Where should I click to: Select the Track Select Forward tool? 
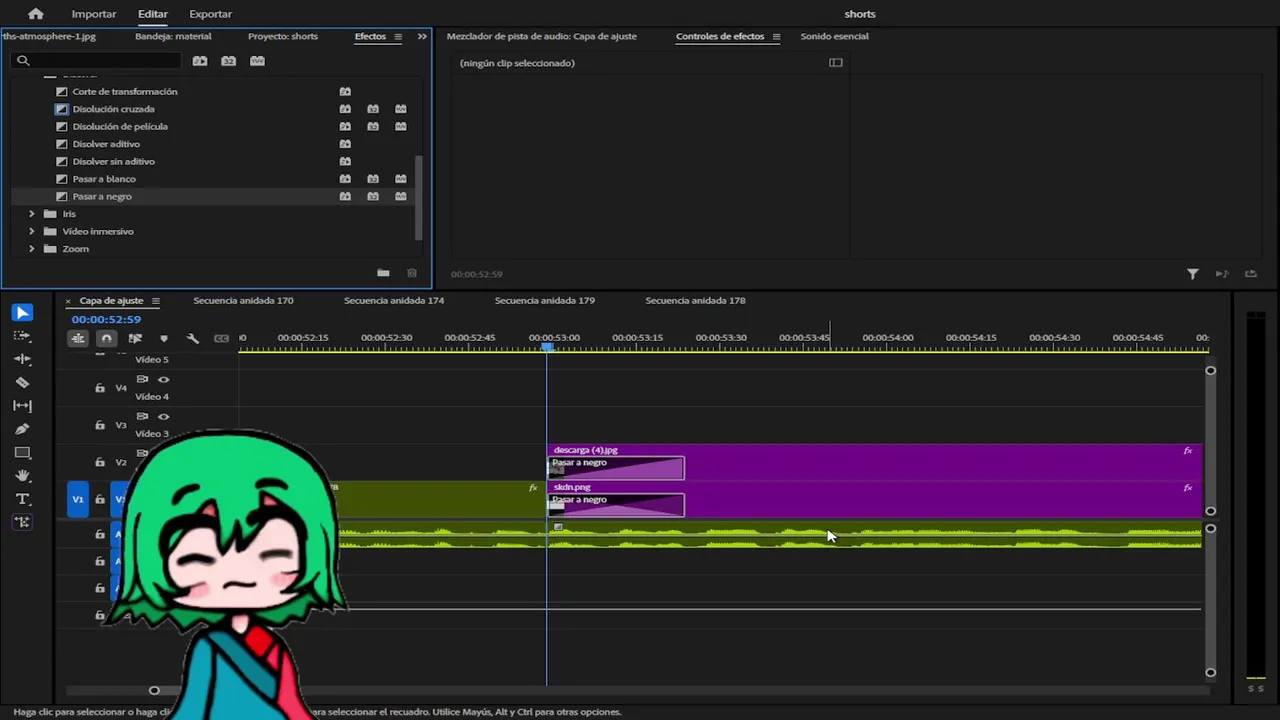click(x=22, y=336)
